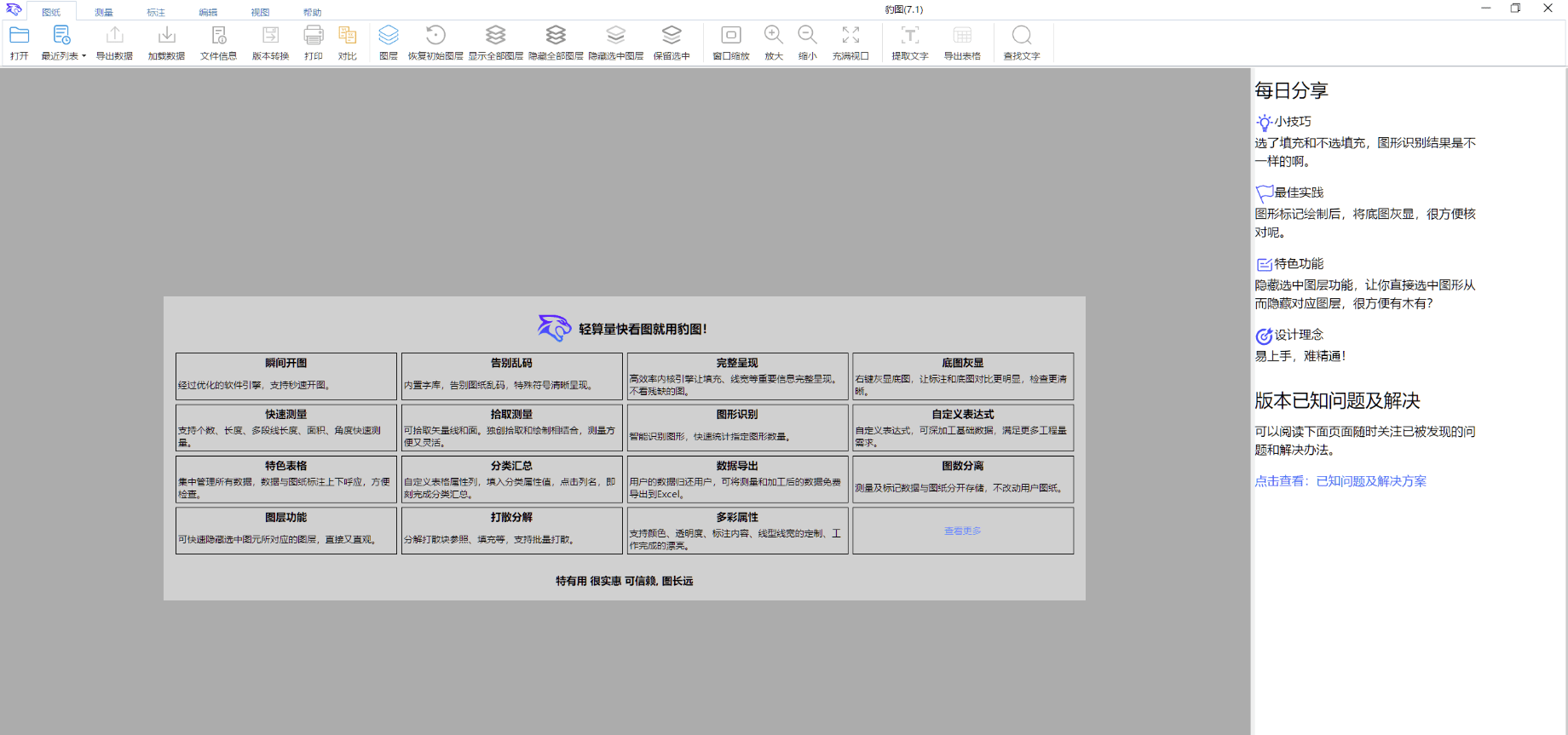1568x735 pixels.
Task: Open the 标注 ribbon tab
Action: [x=156, y=12]
